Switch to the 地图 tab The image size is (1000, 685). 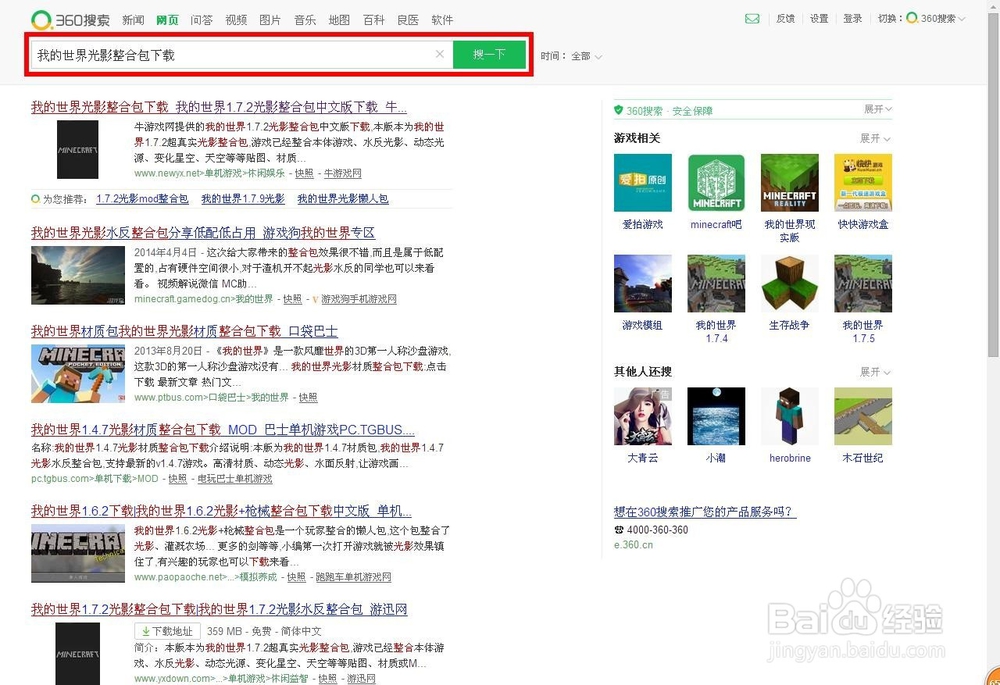(x=339, y=20)
